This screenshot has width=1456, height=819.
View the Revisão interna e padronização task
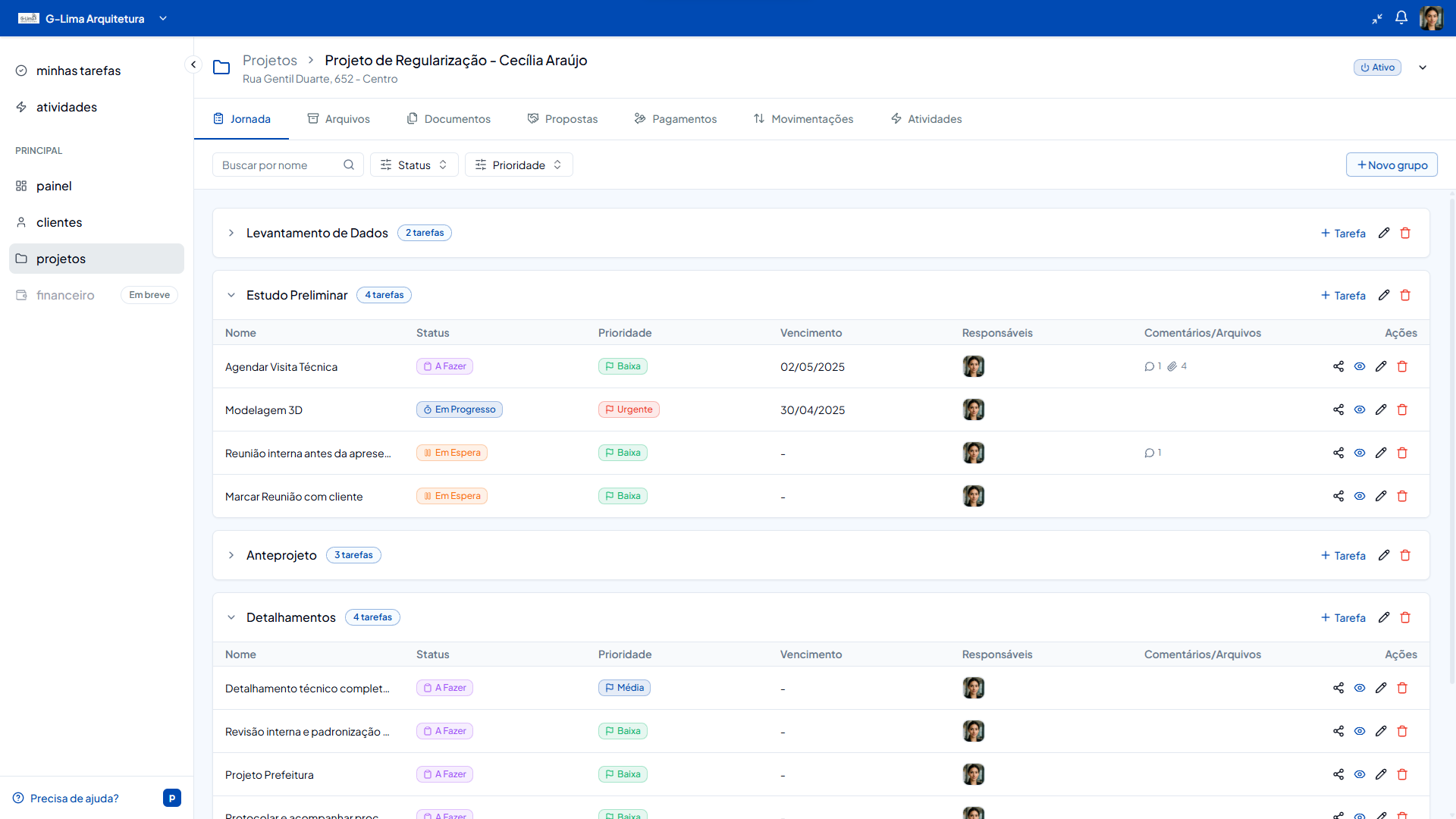[x=1360, y=731]
